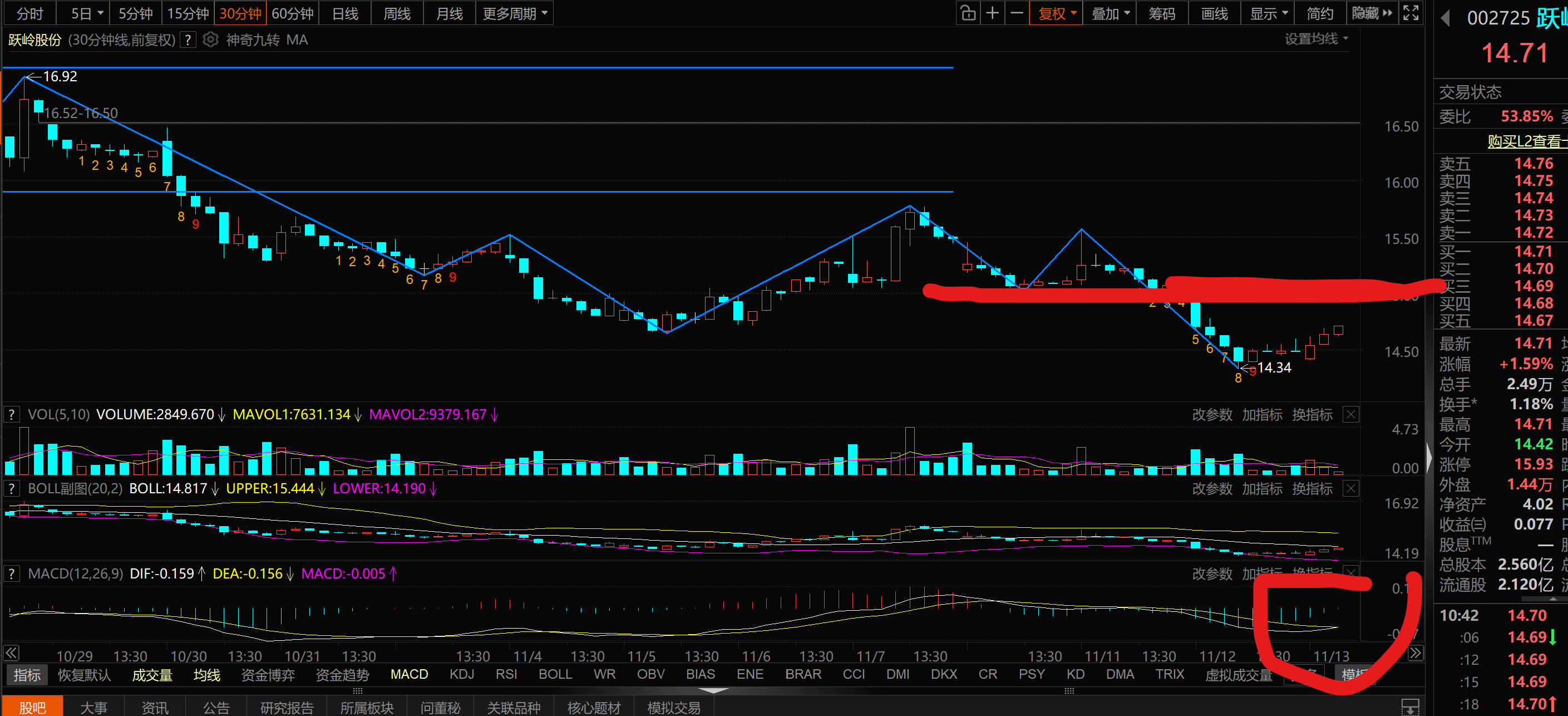Open the 设置均线 dropdown
Image resolution: width=1568 pixels, height=716 pixels.
coord(1316,39)
